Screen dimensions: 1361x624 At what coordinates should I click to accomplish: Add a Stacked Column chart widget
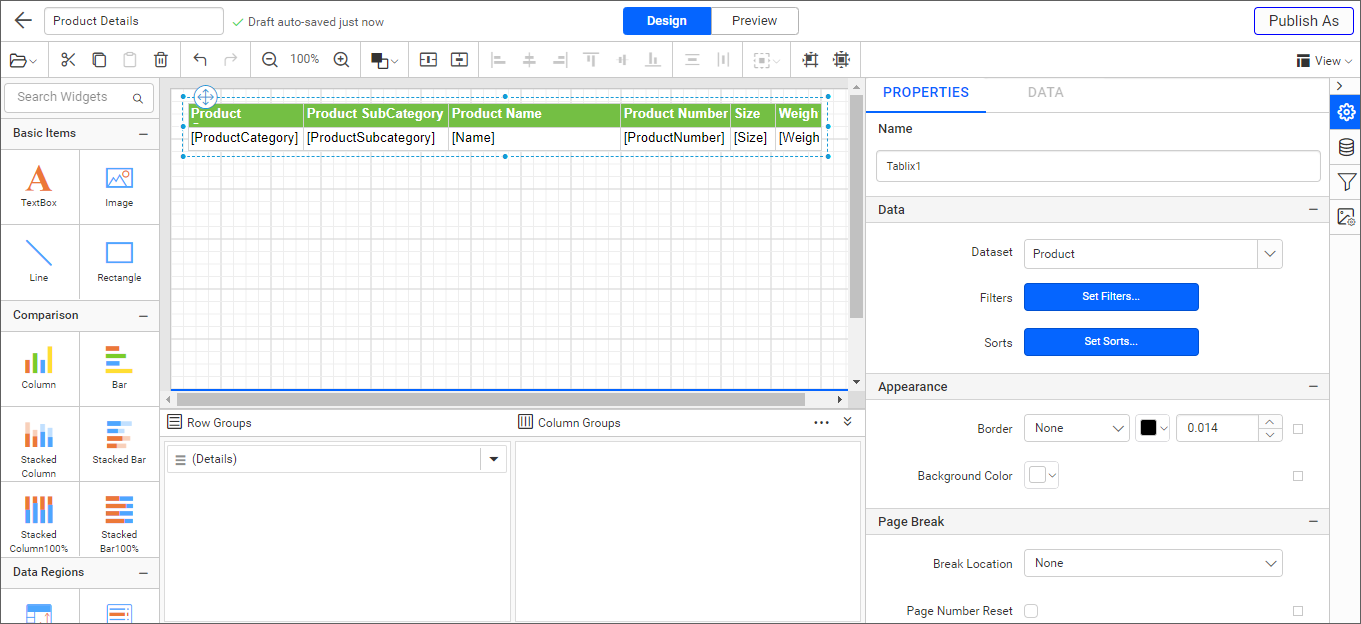pyautogui.click(x=39, y=444)
